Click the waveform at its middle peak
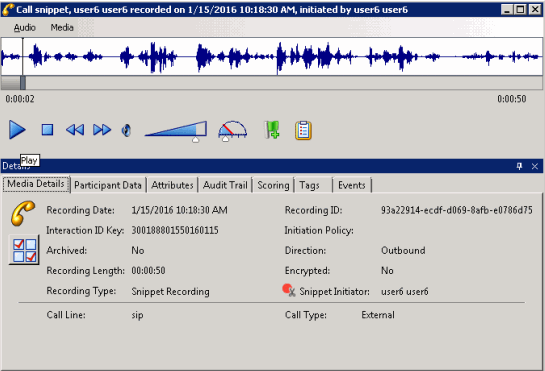Viewport: 545px width, 371px height. 278,57
